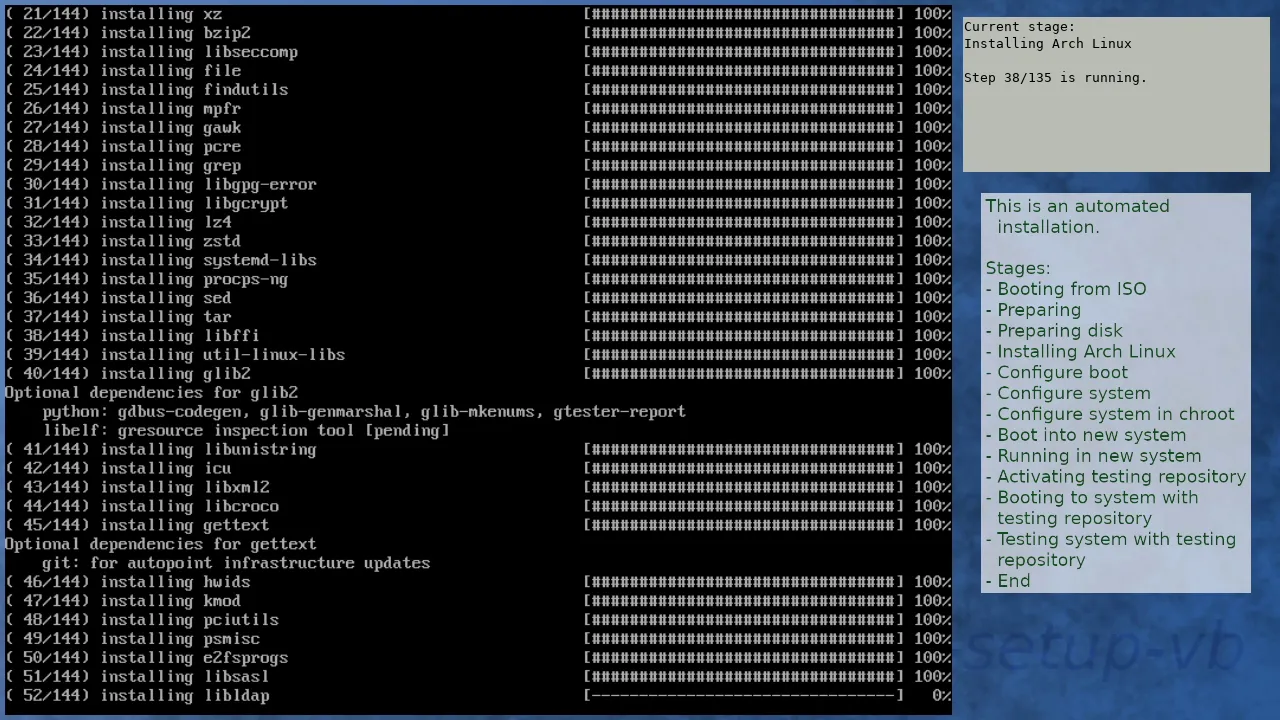Image resolution: width=1280 pixels, height=720 pixels.
Task: Click the empty progress bar for libldap
Action: (744, 697)
